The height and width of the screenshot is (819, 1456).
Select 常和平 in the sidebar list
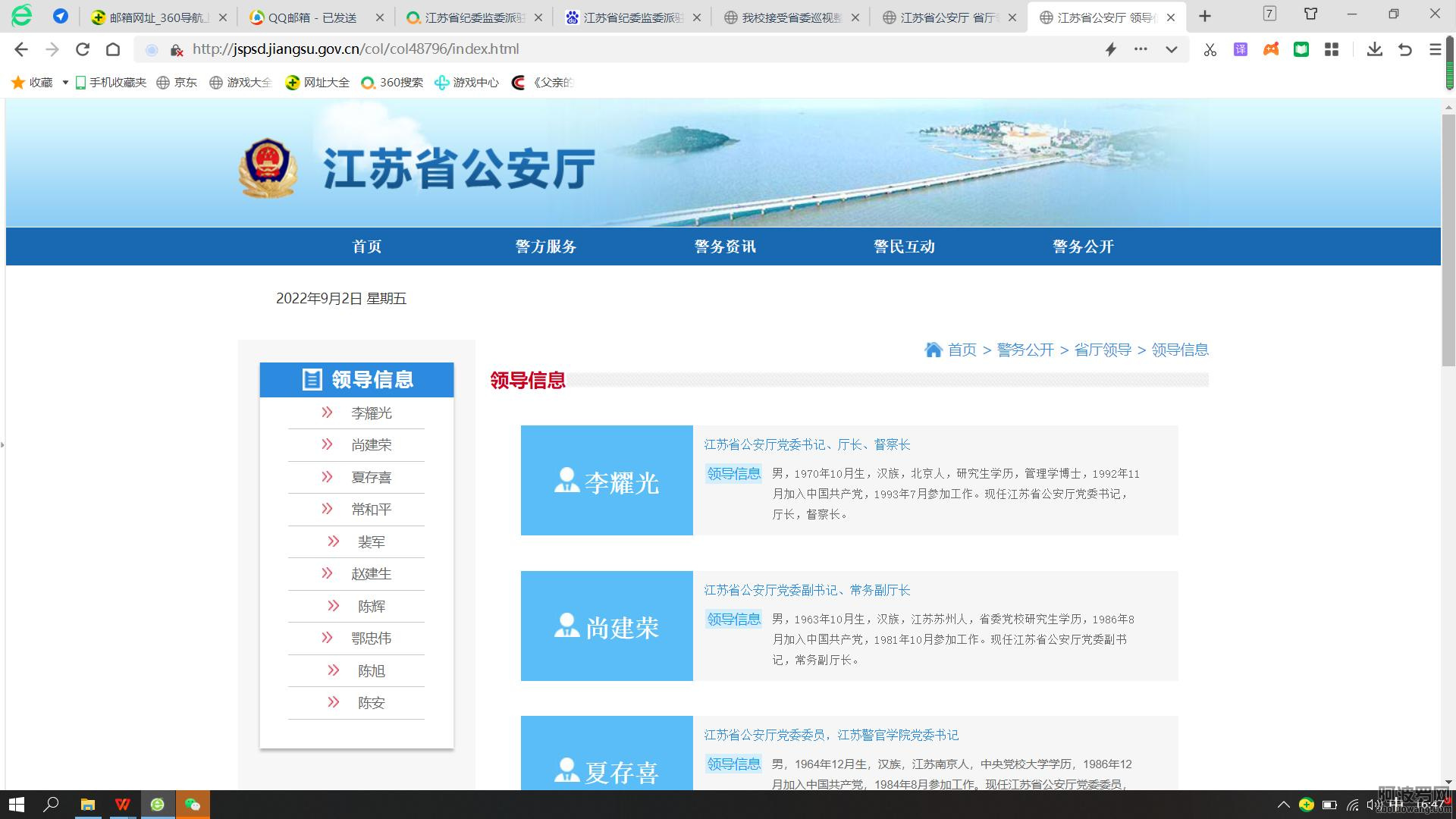(372, 510)
